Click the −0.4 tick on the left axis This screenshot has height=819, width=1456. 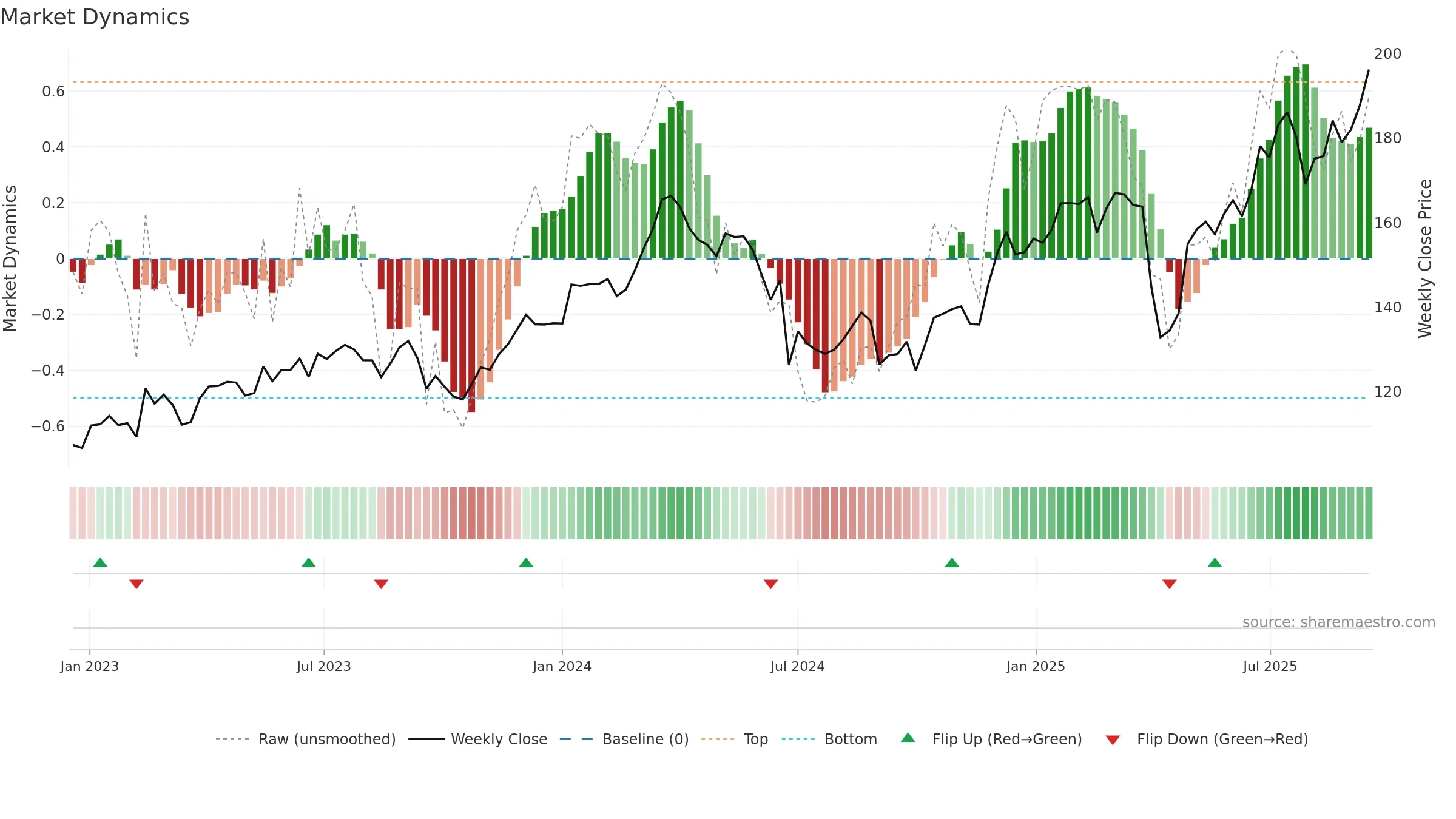coord(48,371)
